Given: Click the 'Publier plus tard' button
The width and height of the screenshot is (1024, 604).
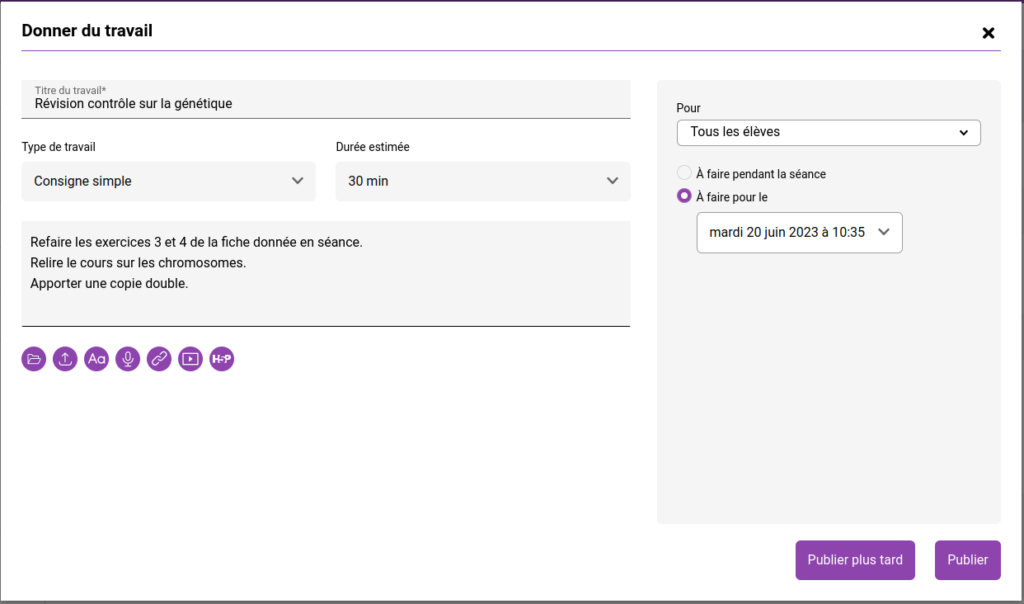Looking at the screenshot, I should (855, 560).
